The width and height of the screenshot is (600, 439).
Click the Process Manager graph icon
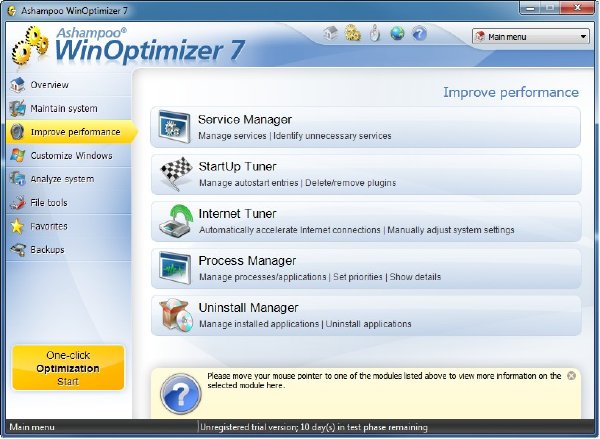(175, 268)
